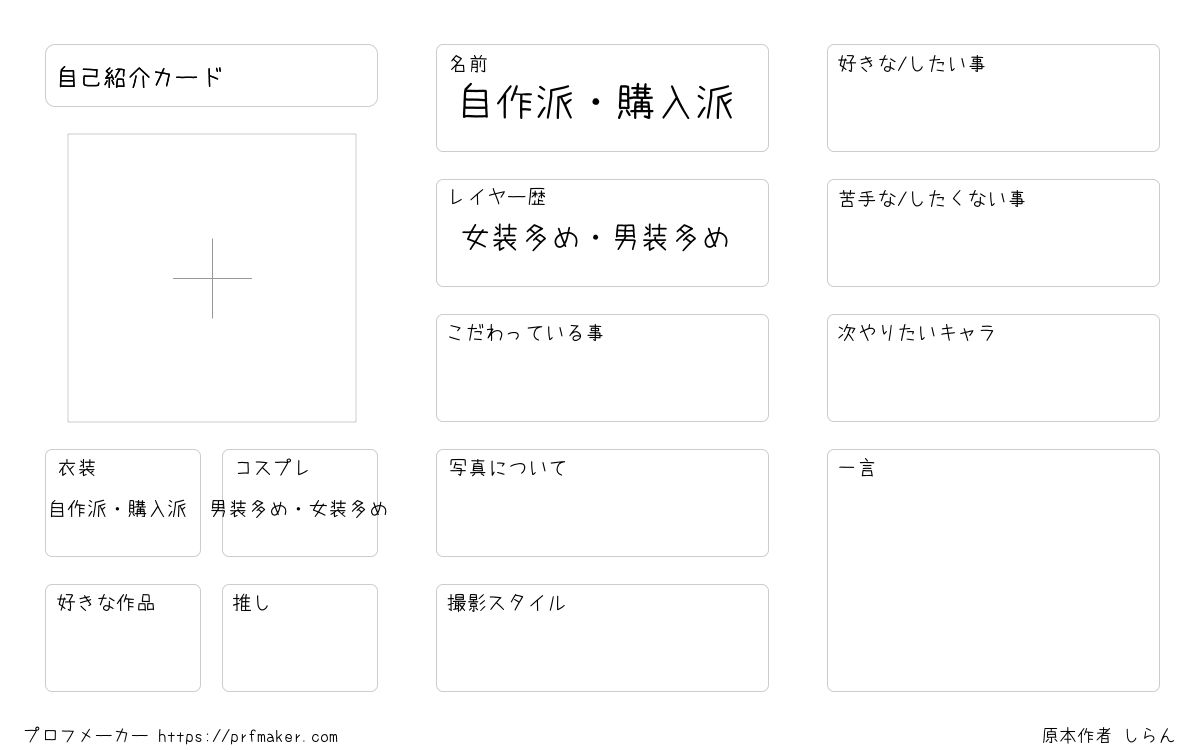The image size is (1200, 750).
Task: Open the https://prfmaker.com link
Action: tap(248, 737)
